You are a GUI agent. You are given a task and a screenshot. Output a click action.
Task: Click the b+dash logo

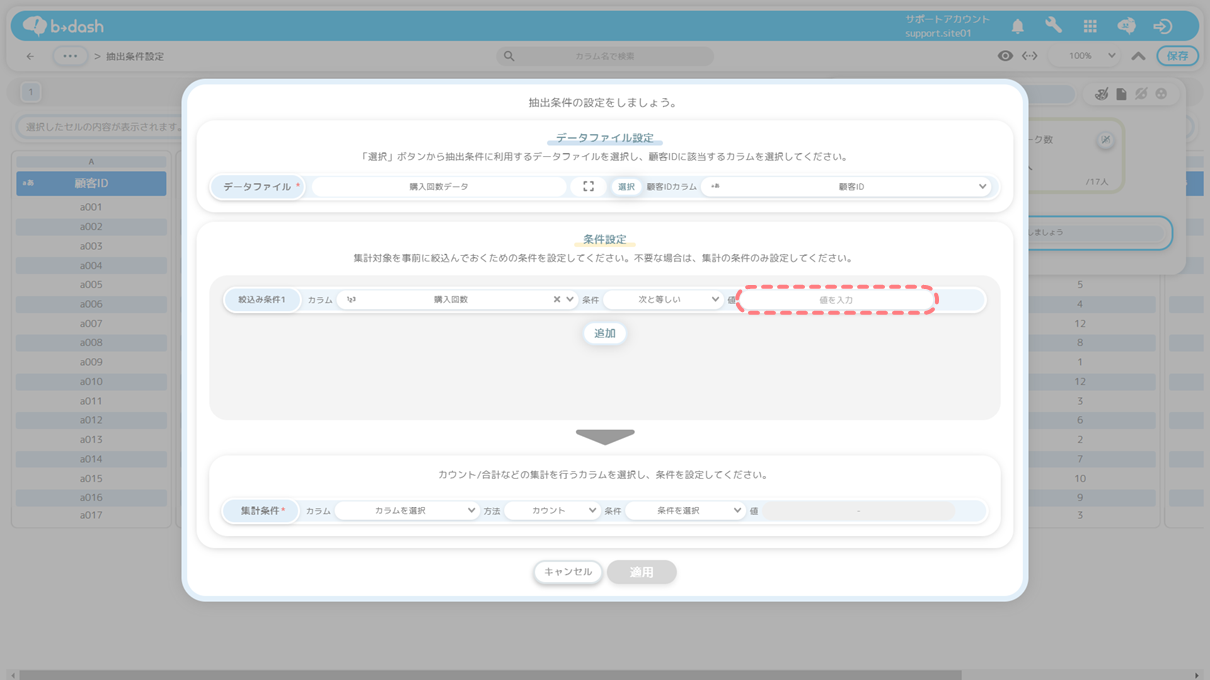[63, 26]
